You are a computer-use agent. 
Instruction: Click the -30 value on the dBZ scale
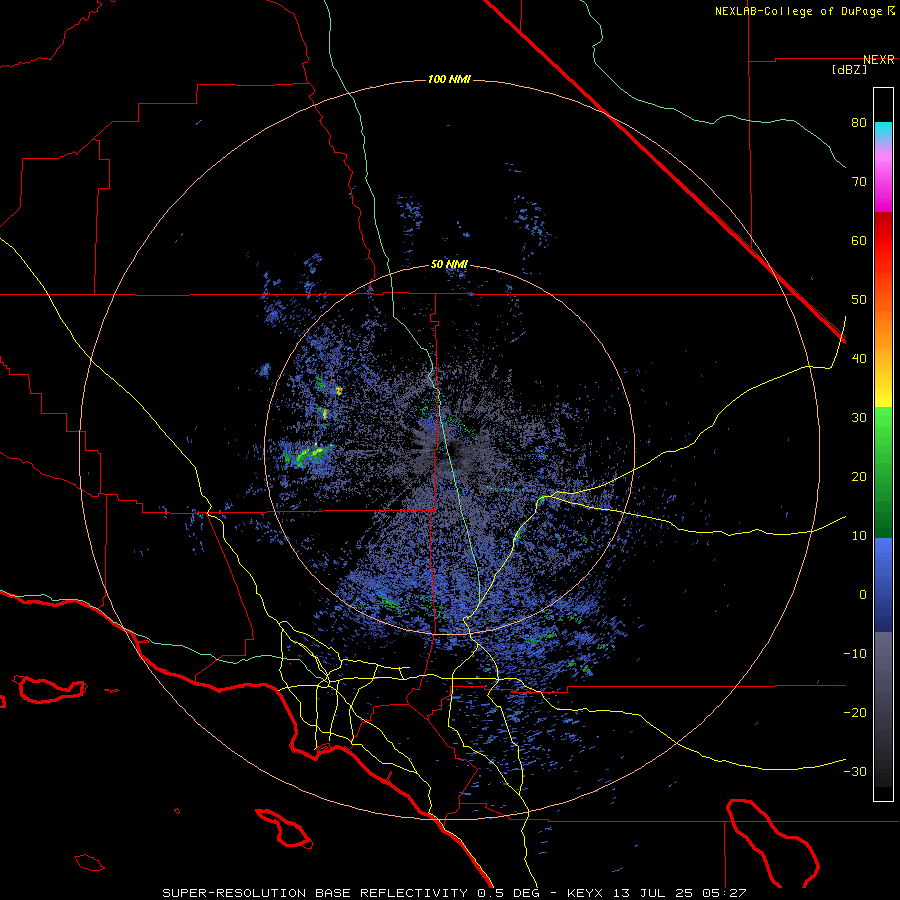point(855,772)
